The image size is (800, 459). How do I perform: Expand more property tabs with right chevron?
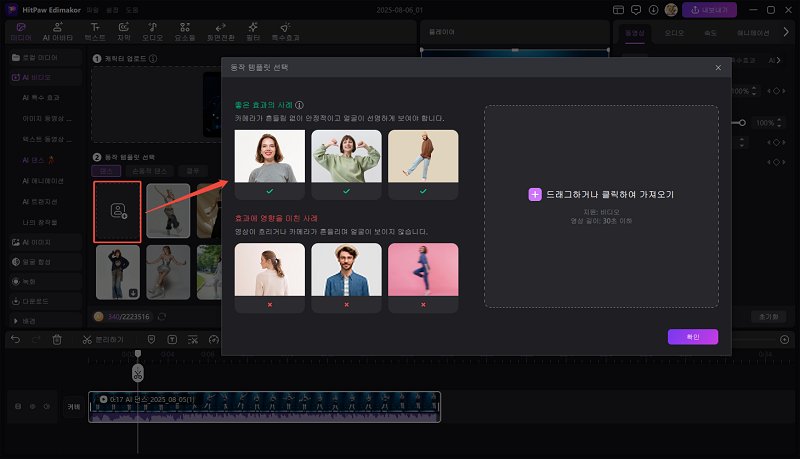[786, 32]
